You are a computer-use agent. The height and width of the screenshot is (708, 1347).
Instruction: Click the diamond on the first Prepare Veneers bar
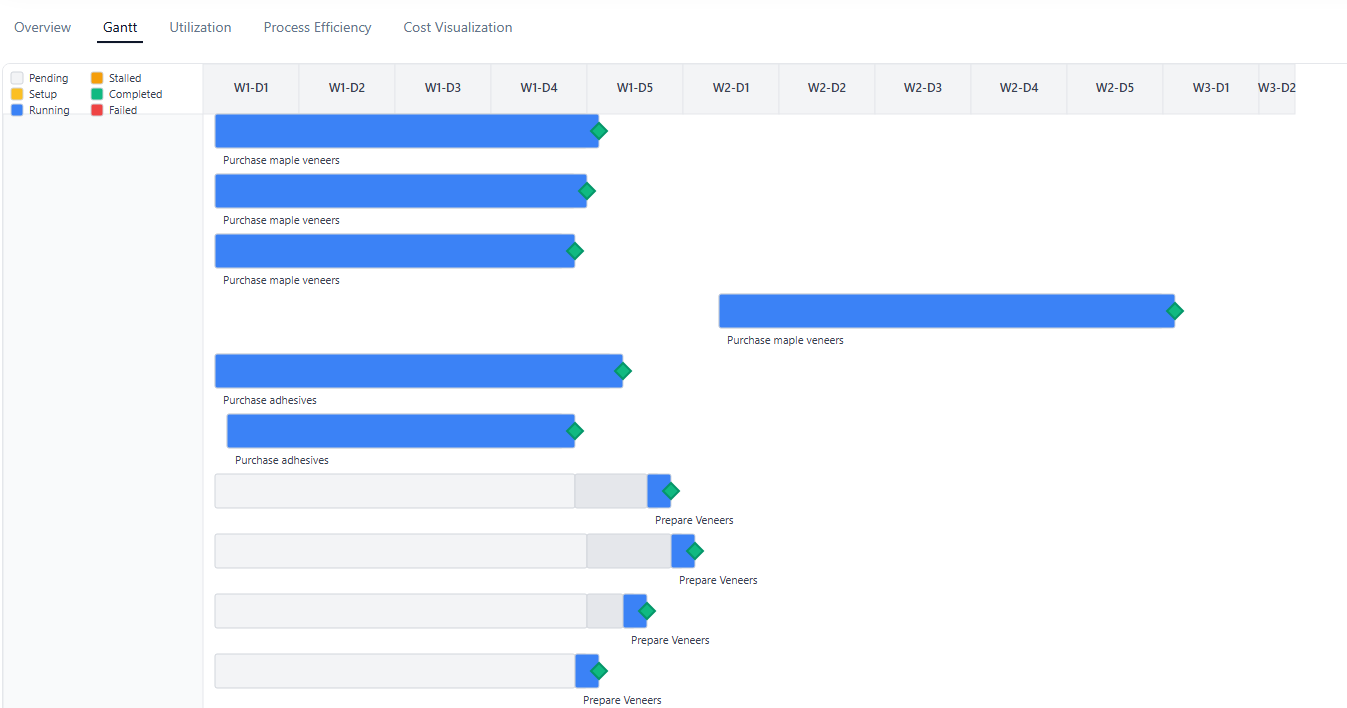tap(671, 491)
